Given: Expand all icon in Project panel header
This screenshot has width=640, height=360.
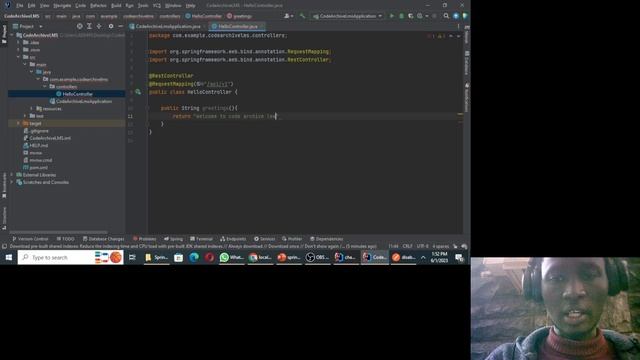Looking at the screenshot, I should [89, 26].
